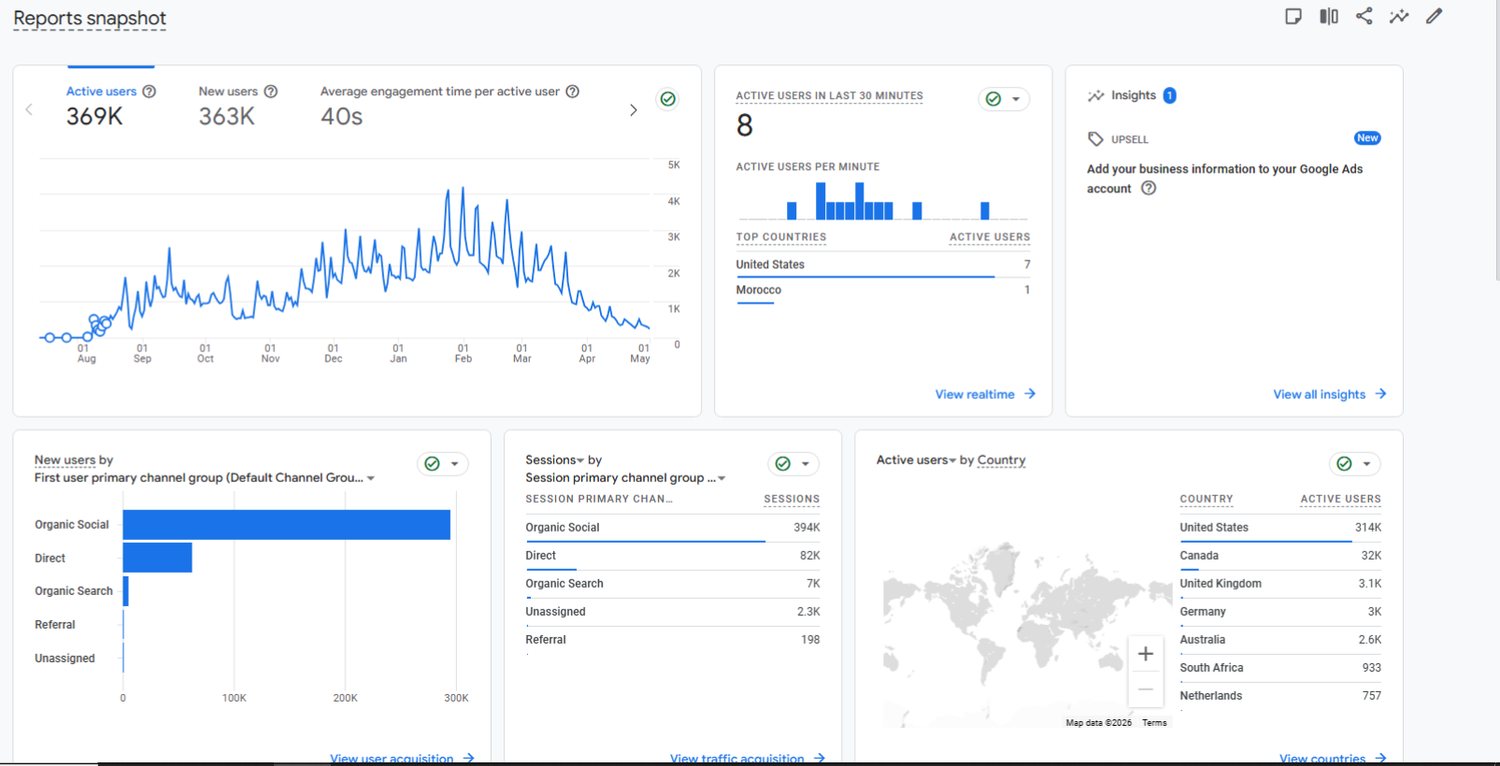Click the Insights trend icon in the card
This screenshot has width=1500, height=766.
1096,95
